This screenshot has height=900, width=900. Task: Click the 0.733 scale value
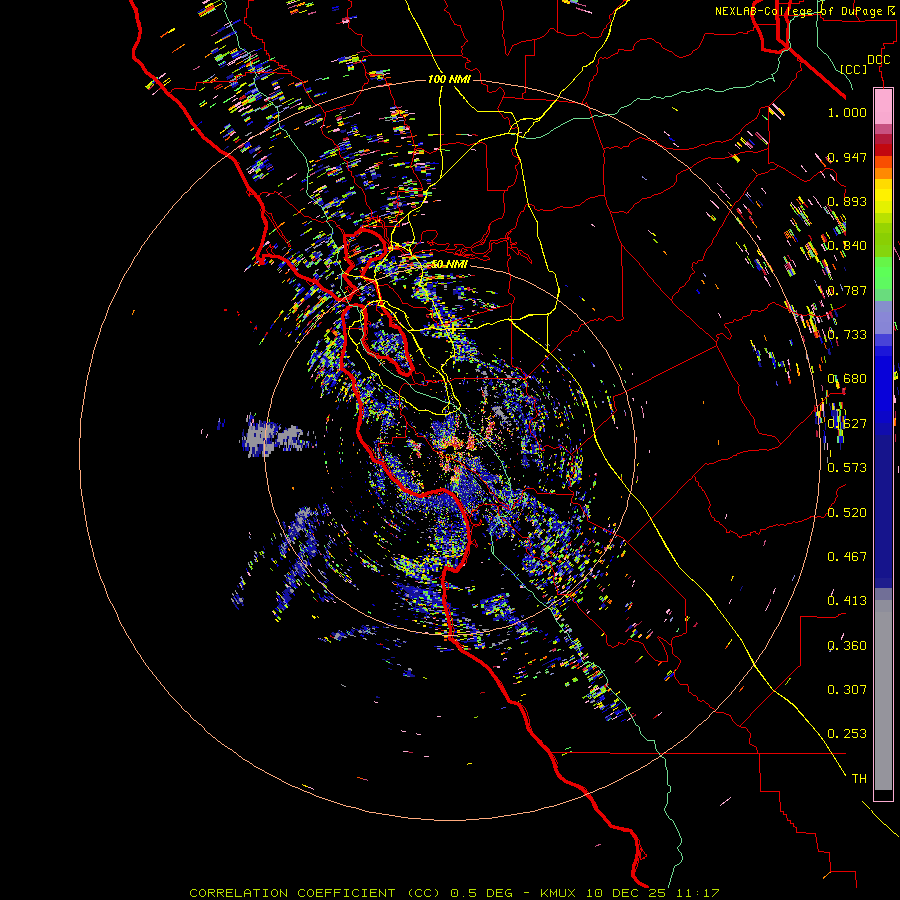[847, 335]
